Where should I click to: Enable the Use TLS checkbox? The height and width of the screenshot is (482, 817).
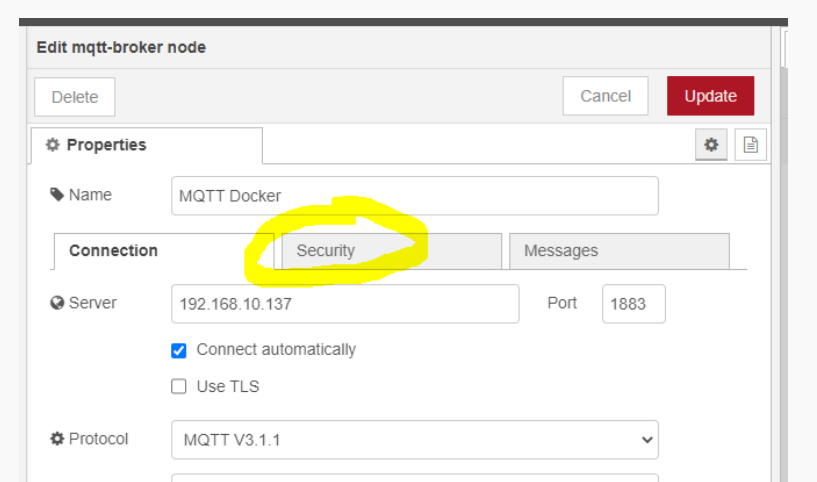point(179,386)
